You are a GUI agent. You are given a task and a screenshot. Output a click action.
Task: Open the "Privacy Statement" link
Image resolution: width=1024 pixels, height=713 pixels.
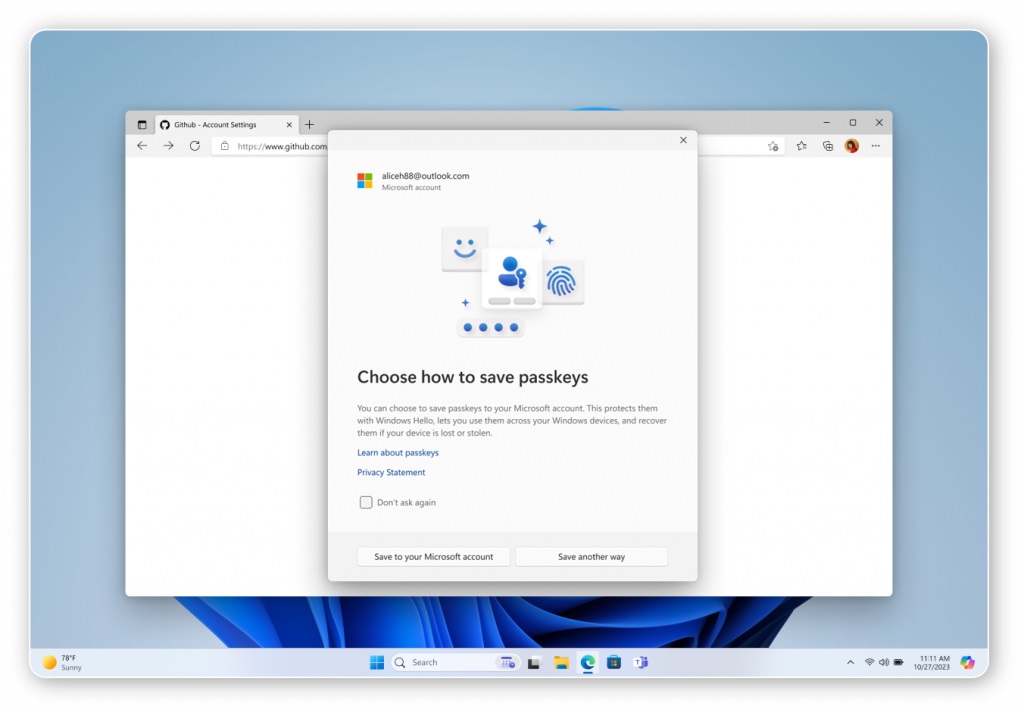point(390,472)
